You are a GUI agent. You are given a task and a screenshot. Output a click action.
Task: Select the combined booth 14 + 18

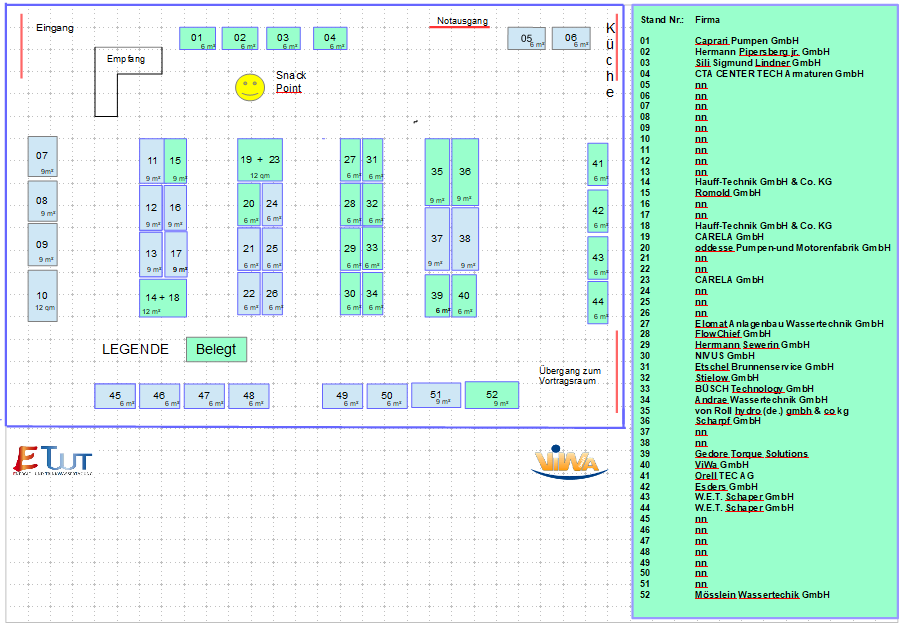pyautogui.click(x=163, y=298)
